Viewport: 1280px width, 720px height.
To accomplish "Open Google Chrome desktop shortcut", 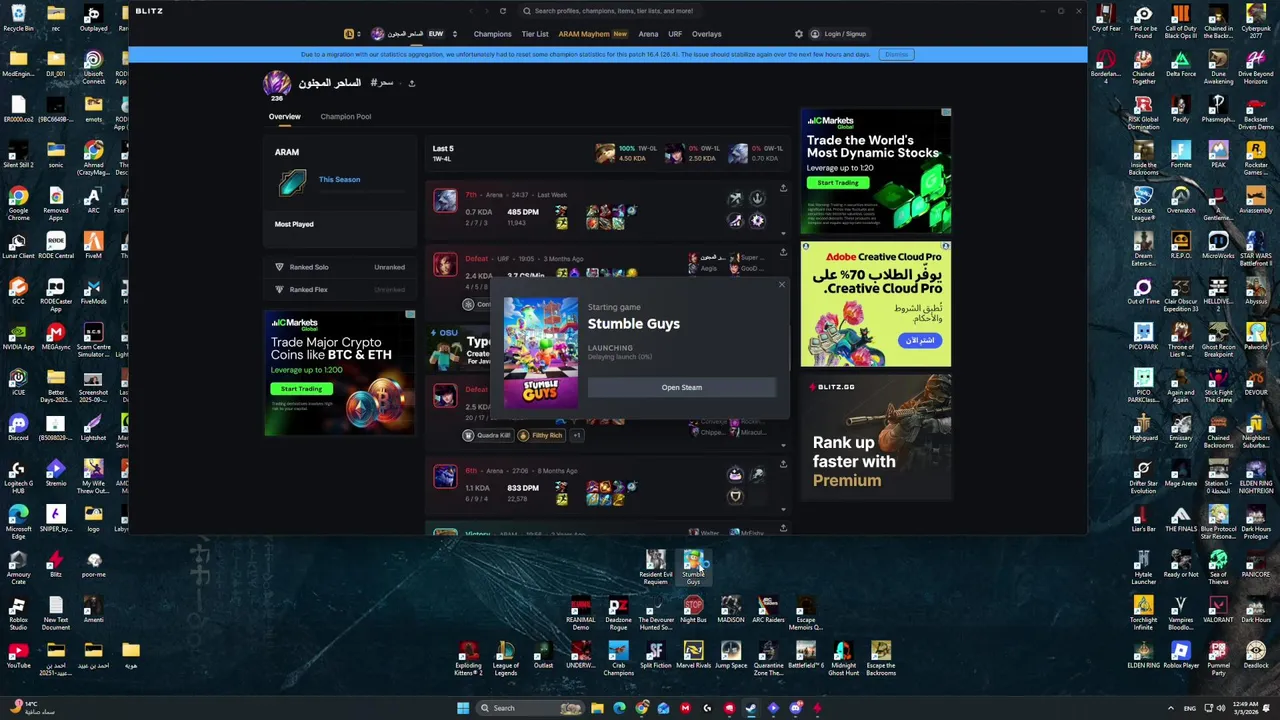I will pos(18,200).
